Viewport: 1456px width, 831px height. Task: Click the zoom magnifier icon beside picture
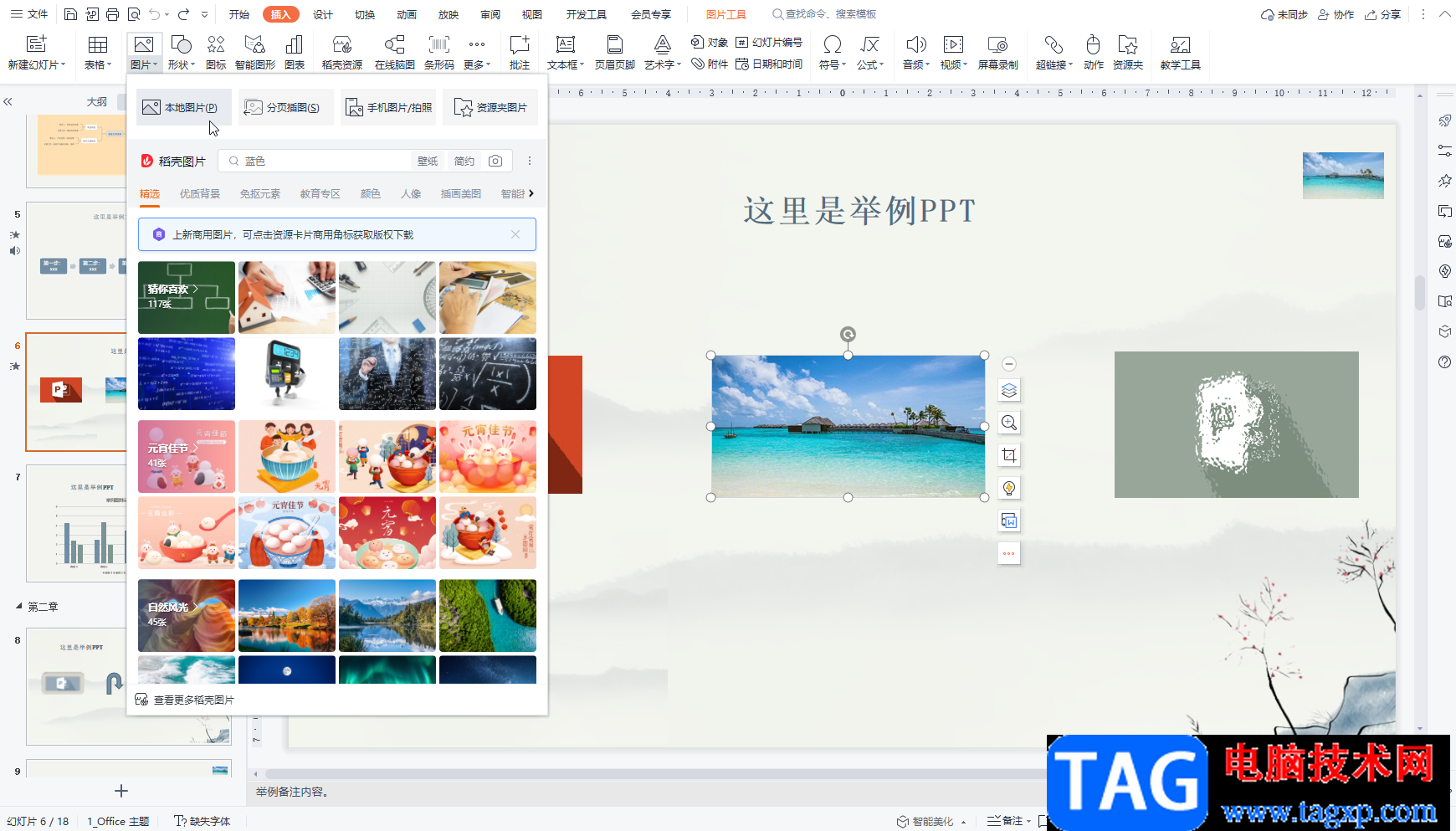(x=1009, y=423)
